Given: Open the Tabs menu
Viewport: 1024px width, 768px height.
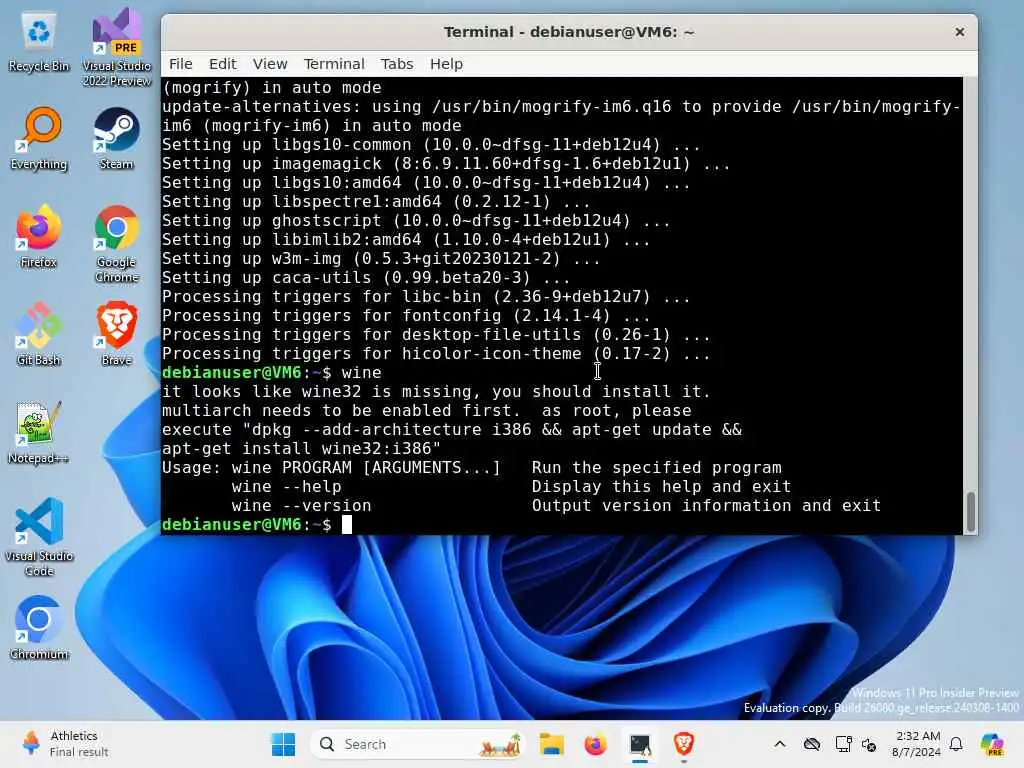Looking at the screenshot, I should point(397,64).
